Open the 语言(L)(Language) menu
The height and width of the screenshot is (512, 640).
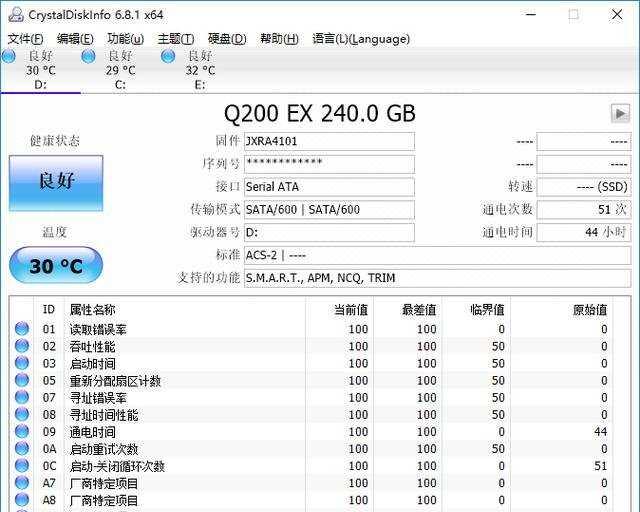361,39
